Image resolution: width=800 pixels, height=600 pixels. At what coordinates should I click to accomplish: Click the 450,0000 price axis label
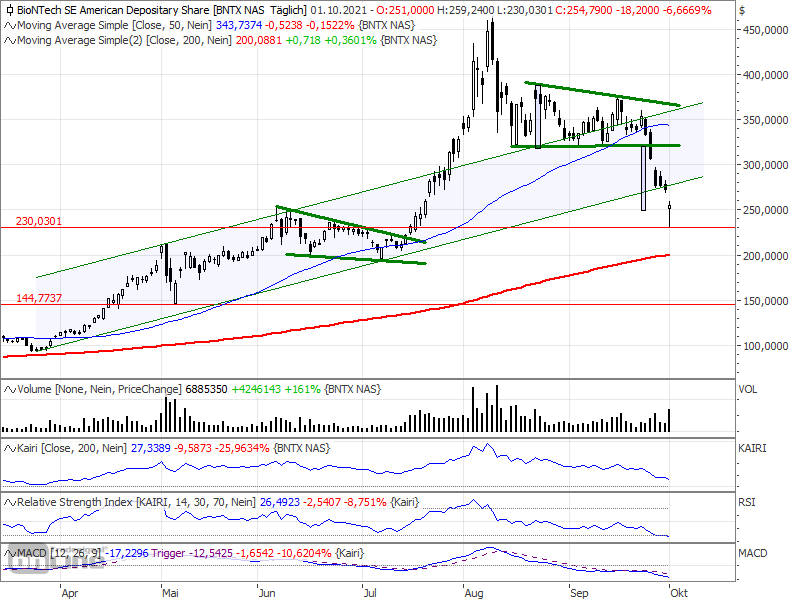coord(765,31)
